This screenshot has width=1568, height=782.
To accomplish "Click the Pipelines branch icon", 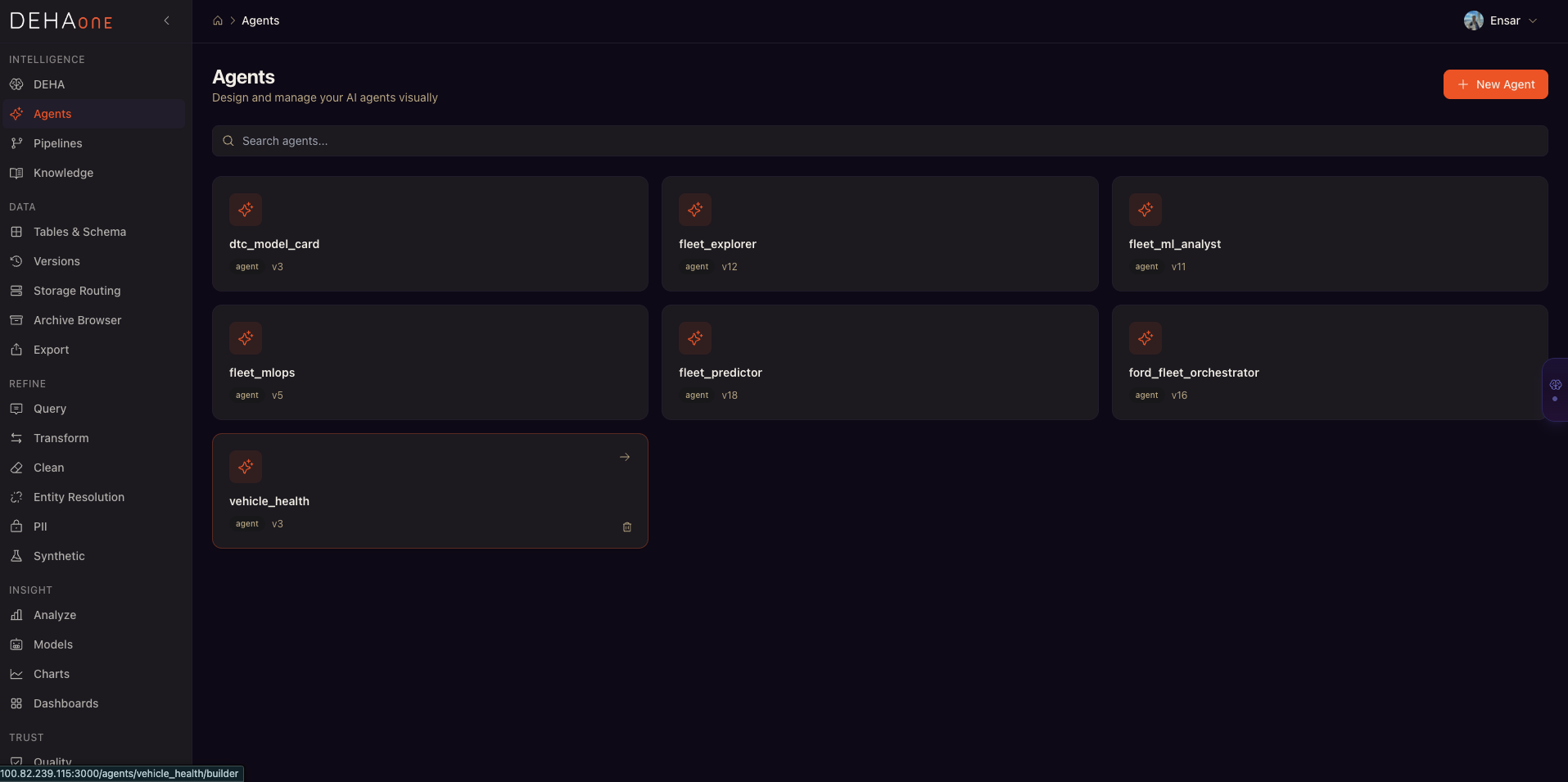I will 16,143.
